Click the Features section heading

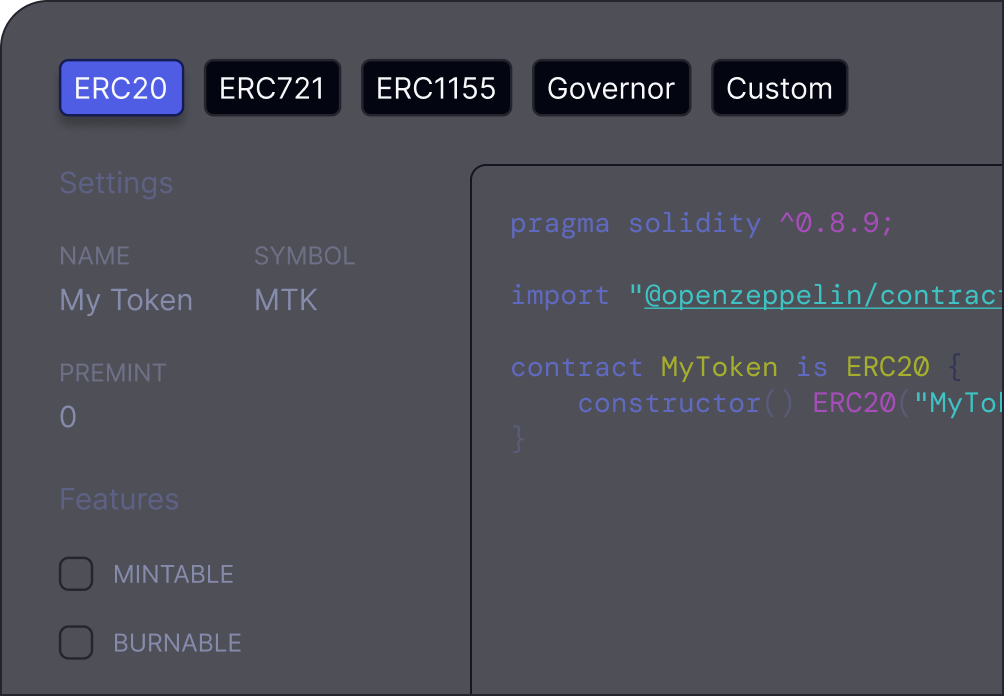(x=119, y=499)
